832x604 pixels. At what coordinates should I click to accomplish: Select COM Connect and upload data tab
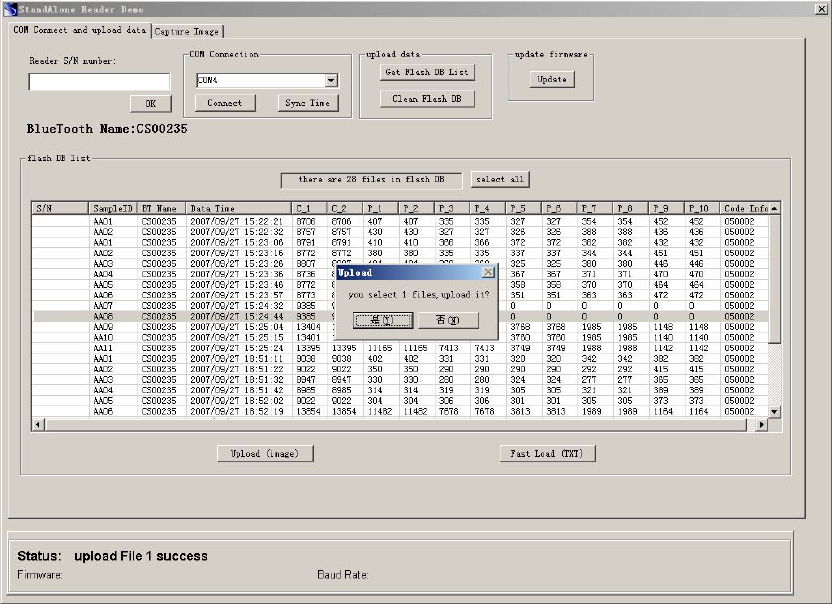[80, 30]
